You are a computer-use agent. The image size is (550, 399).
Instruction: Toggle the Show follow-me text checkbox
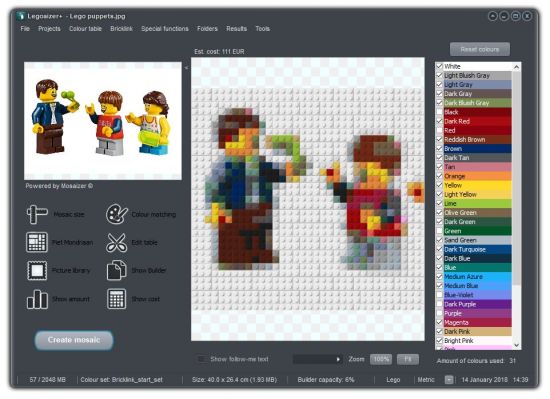coord(202,359)
